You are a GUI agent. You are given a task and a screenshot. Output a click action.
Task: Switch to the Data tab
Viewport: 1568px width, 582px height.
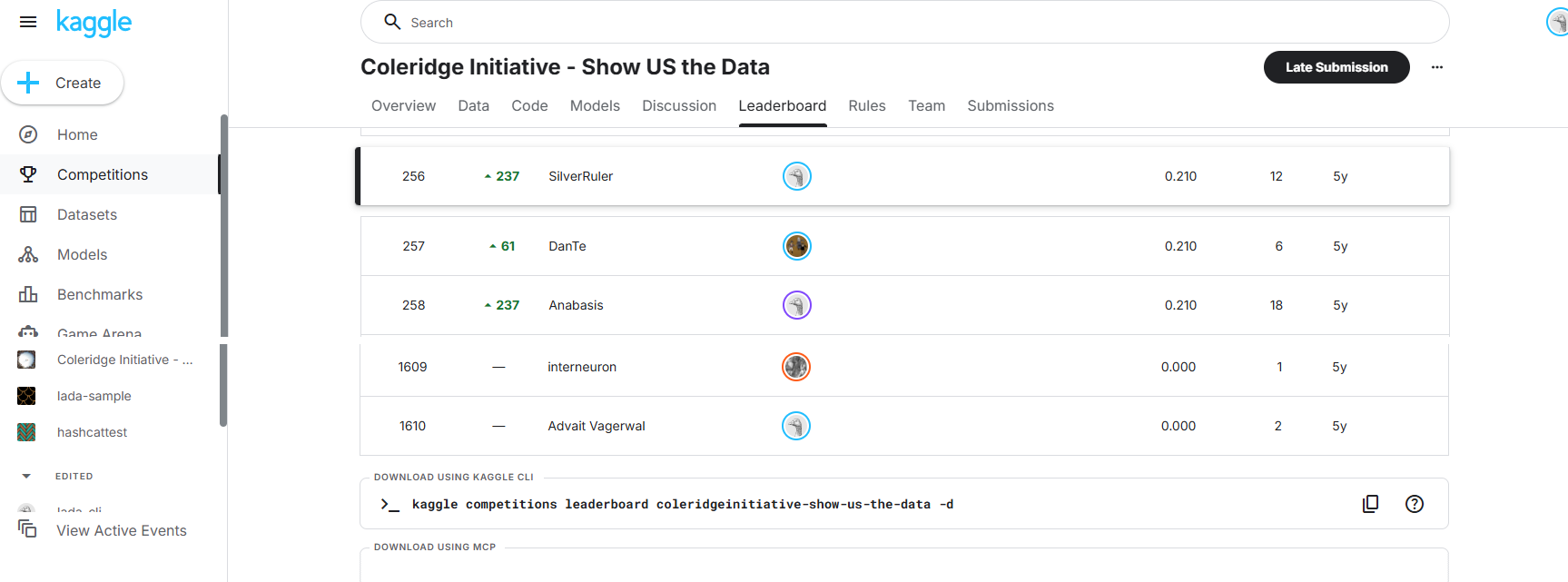point(473,106)
